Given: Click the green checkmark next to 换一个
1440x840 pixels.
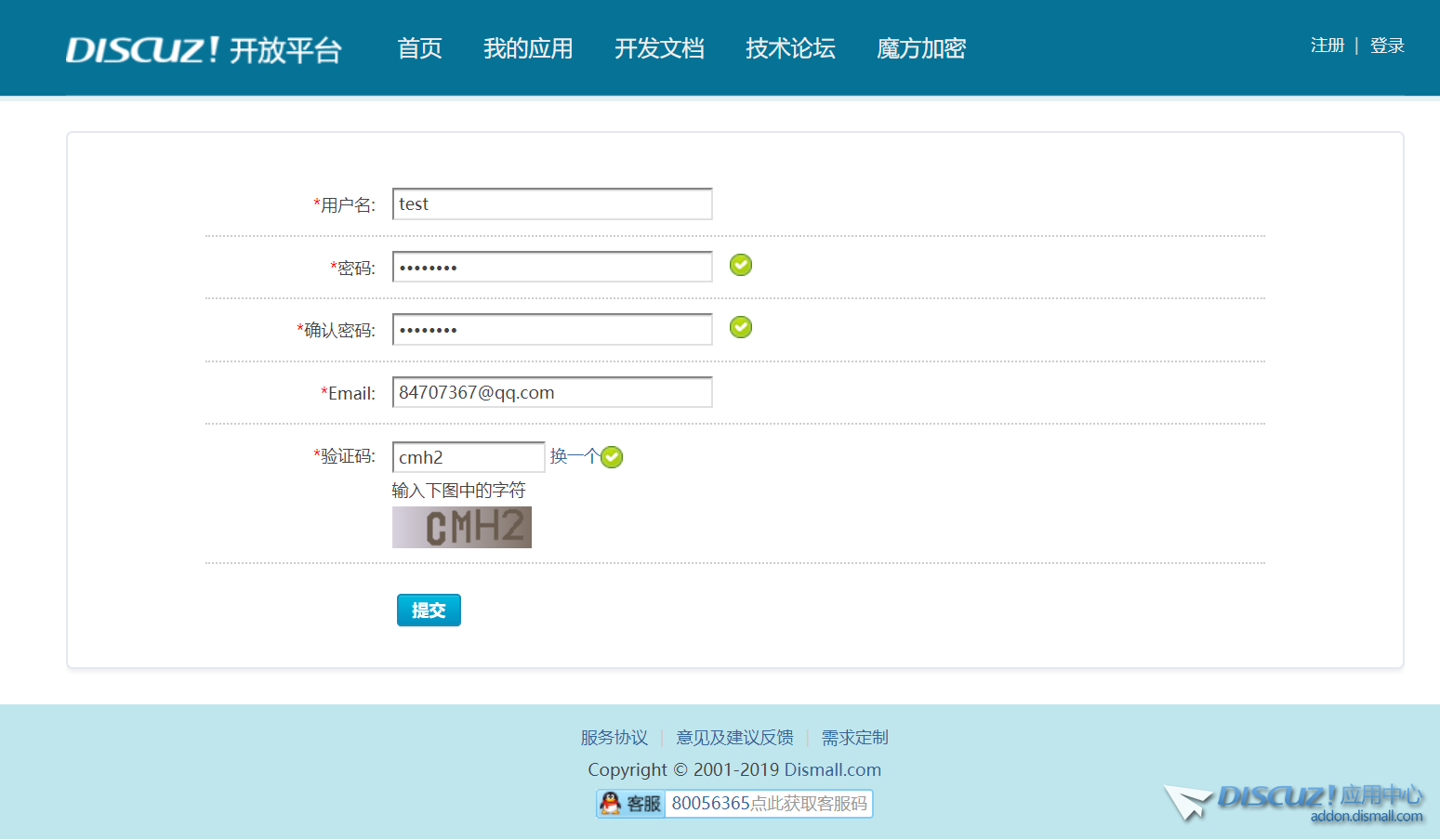Looking at the screenshot, I should pyautogui.click(x=612, y=457).
